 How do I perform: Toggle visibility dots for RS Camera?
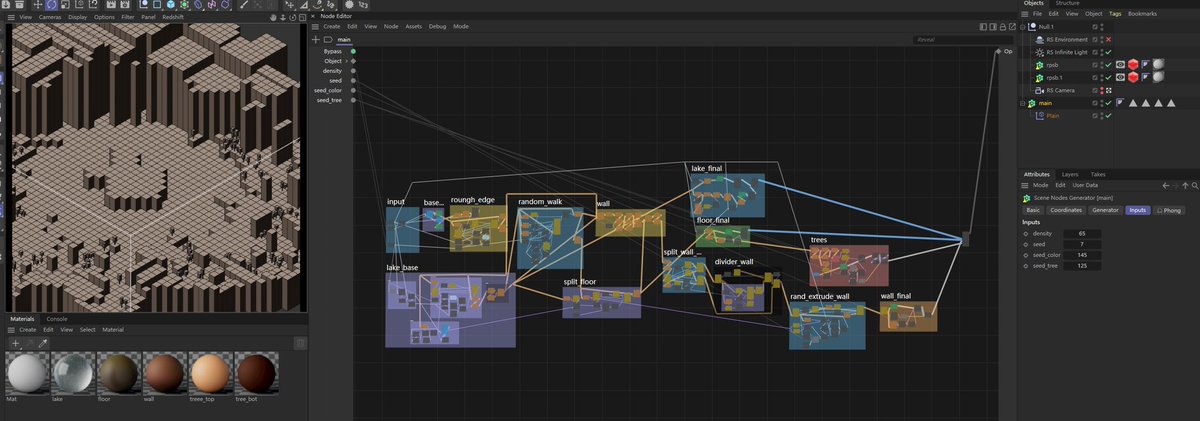(x=1102, y=90)
